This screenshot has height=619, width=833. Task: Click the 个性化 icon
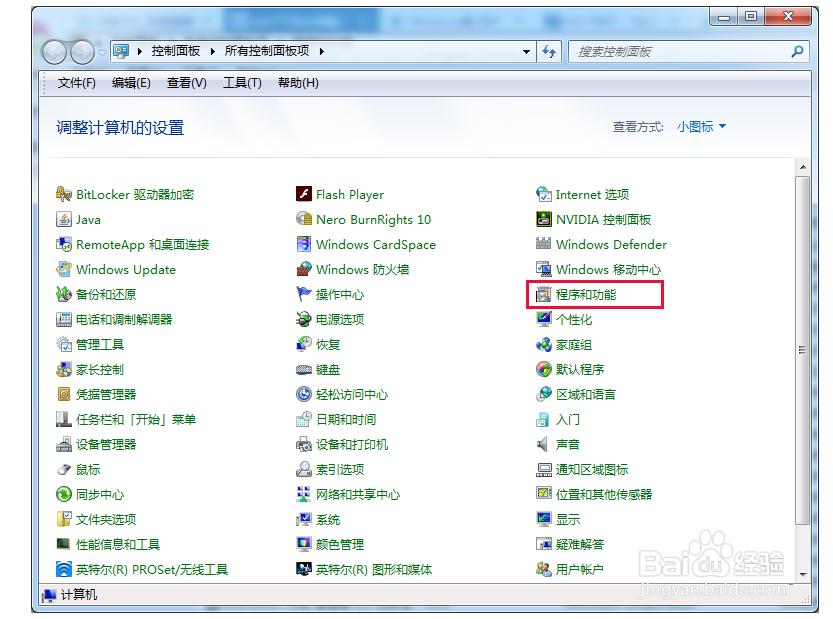[x=544, y=319]
